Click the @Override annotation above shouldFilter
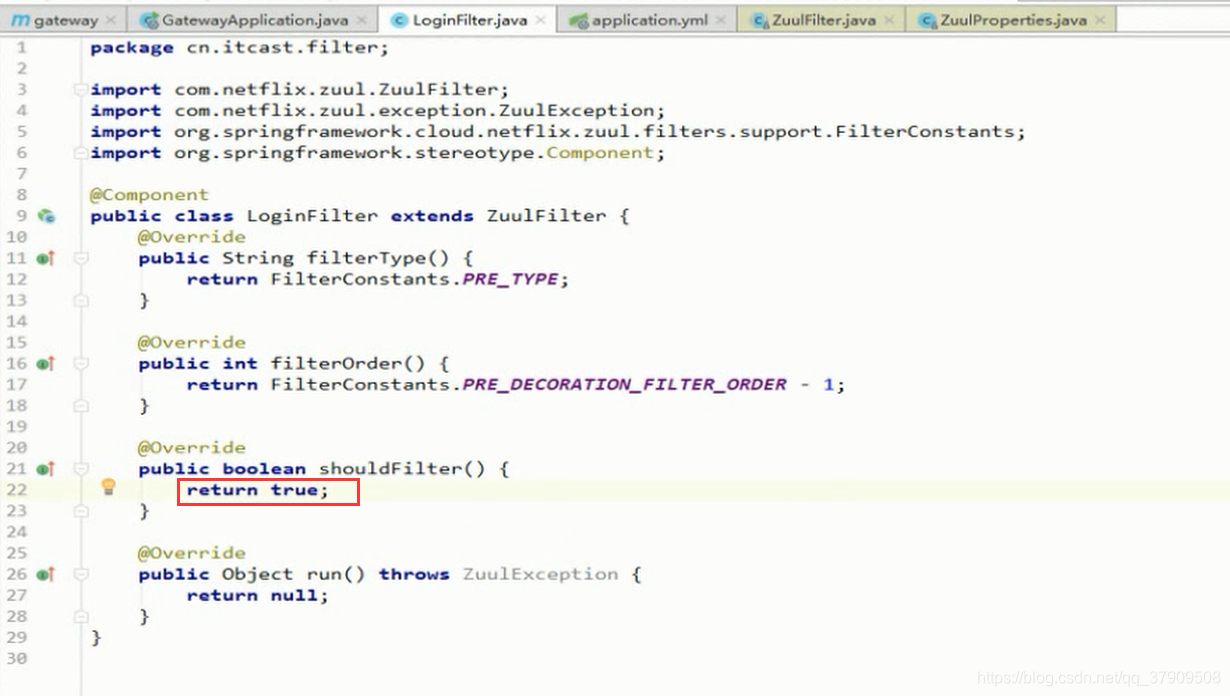Image resolution: width=1230 pixels, height=696 pixels. (x=192, y=448)
